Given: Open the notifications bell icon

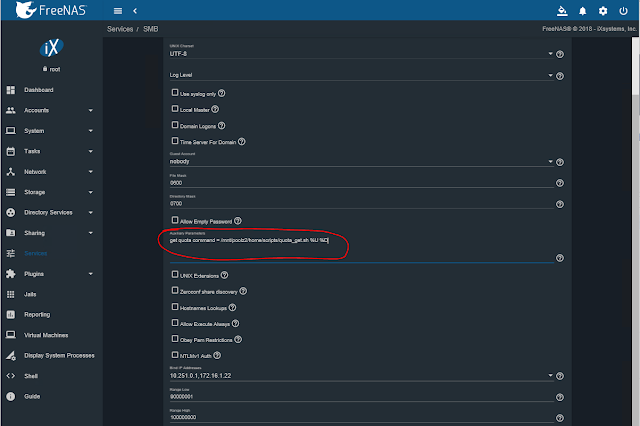Looking at the screenshot, I should [x=583, y=12].
